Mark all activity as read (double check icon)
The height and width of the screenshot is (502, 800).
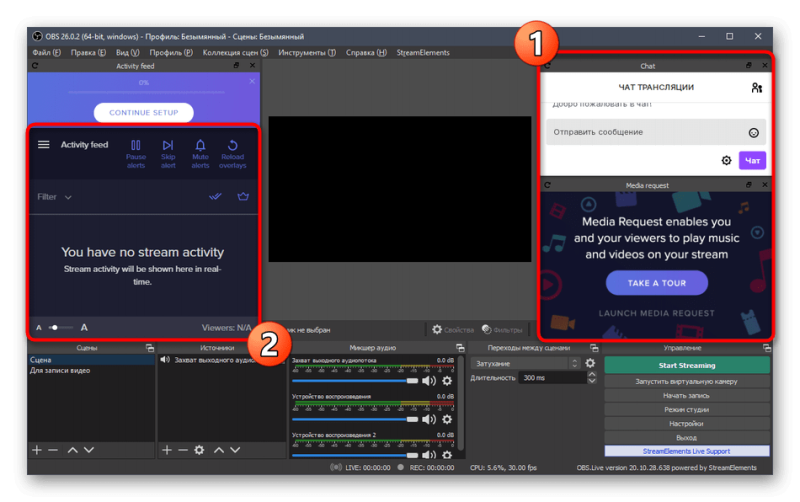[x=215, y=196]
